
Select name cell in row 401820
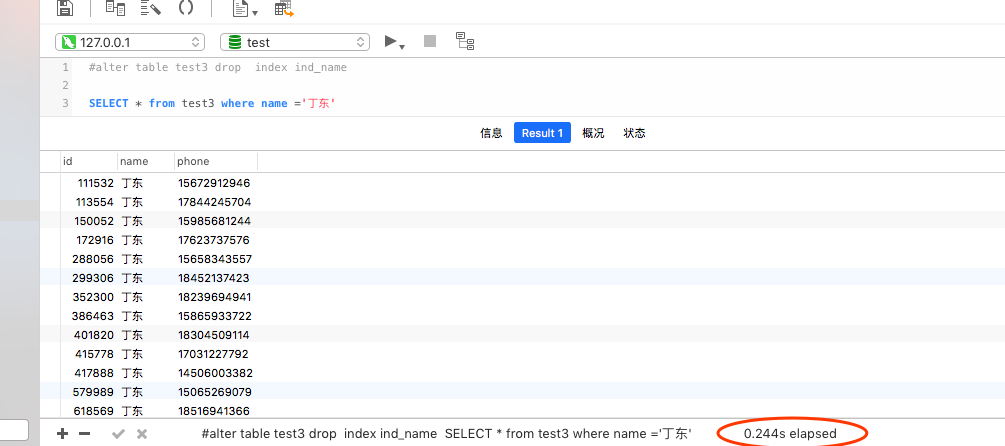132,335
